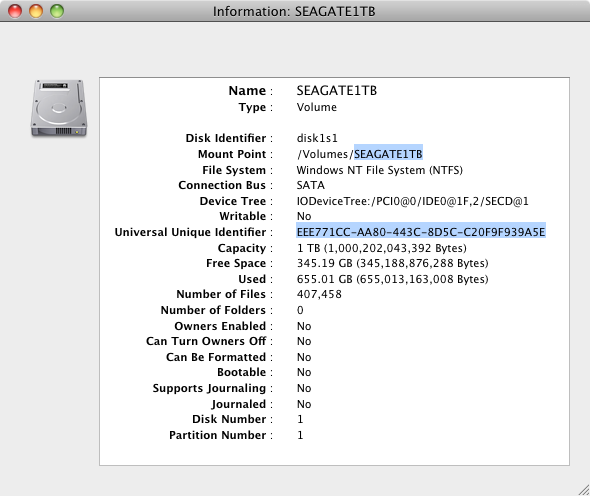The width and height of the screenshot is (590, 496).
Task: Click the Type value 'Volume'
Action: (316, 107)
